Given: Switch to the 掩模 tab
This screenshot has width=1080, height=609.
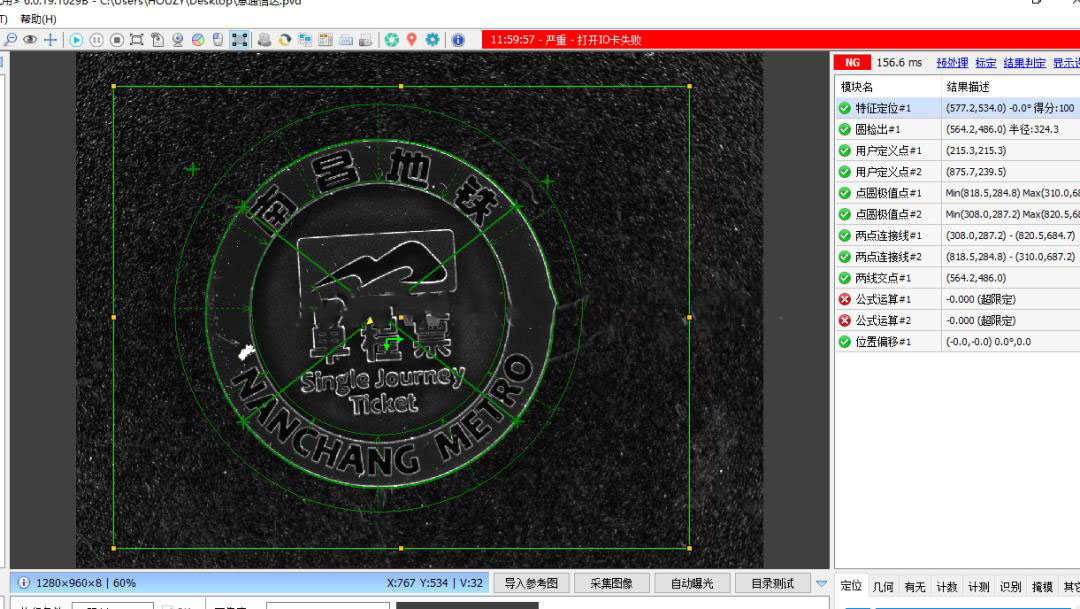Looking at the screenshot, I should click(x=1042, y=586).
